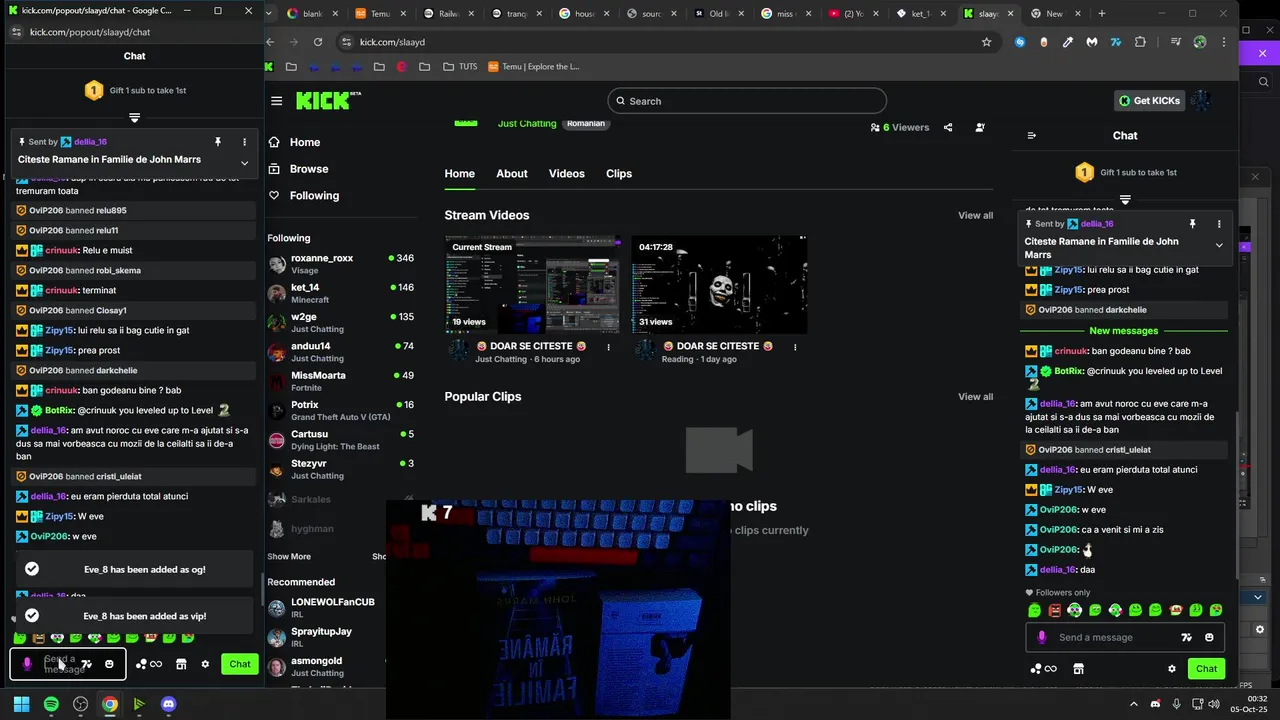1280x720 pixels.
Task: Click Get KICKs button
Action: [1150, 101]
